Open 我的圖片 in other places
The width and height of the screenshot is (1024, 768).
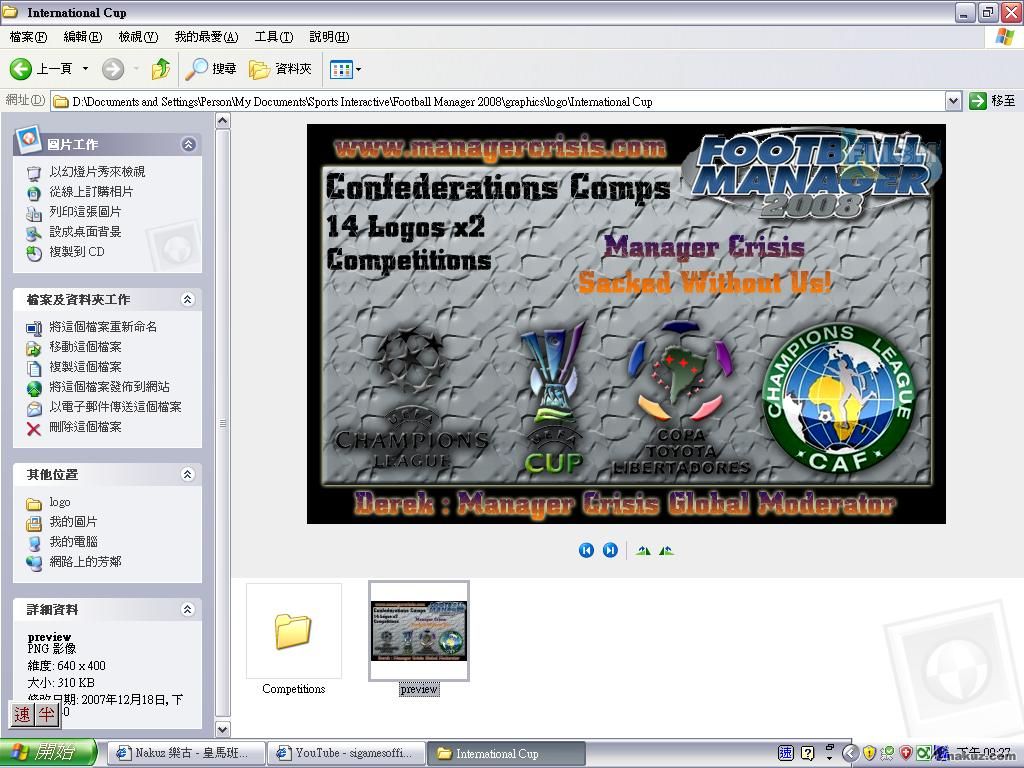[73, 522]
